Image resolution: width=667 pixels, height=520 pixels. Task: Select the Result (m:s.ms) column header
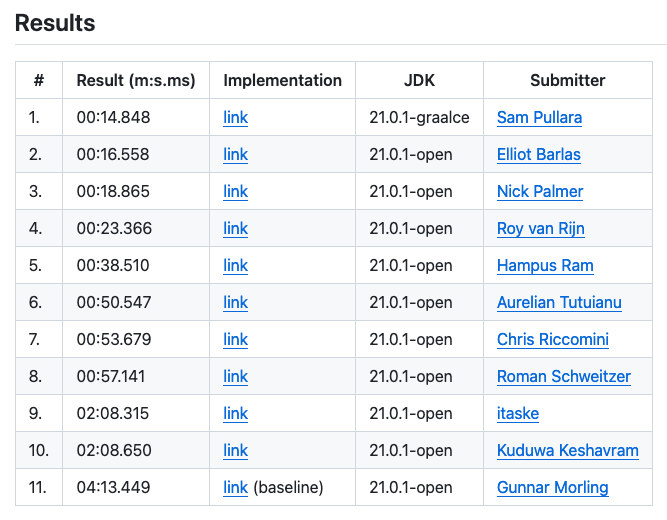coord(136,80)
